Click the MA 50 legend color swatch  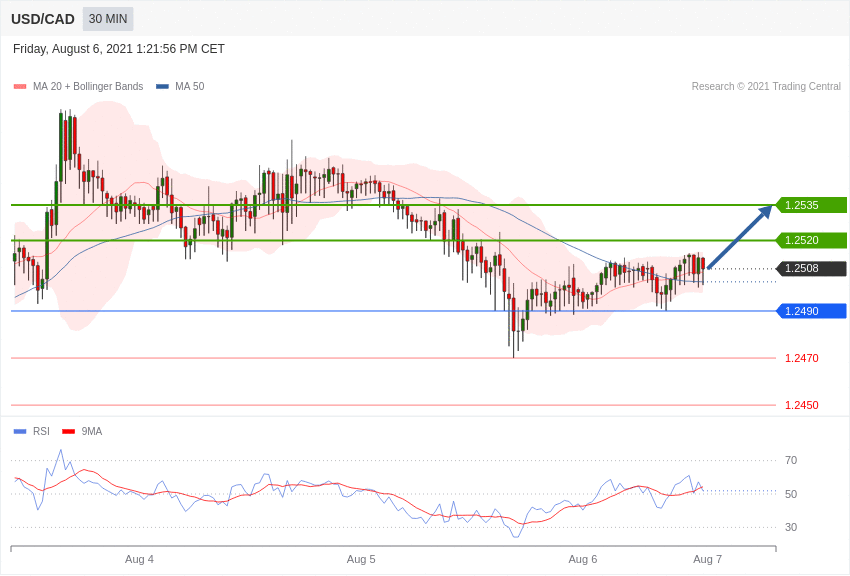(162, 87)
